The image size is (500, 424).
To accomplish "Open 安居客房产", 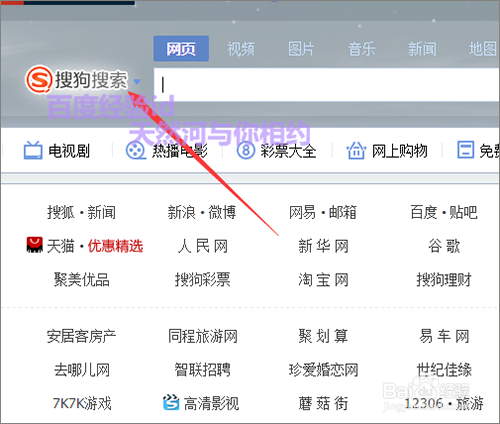I will point(81,336).
